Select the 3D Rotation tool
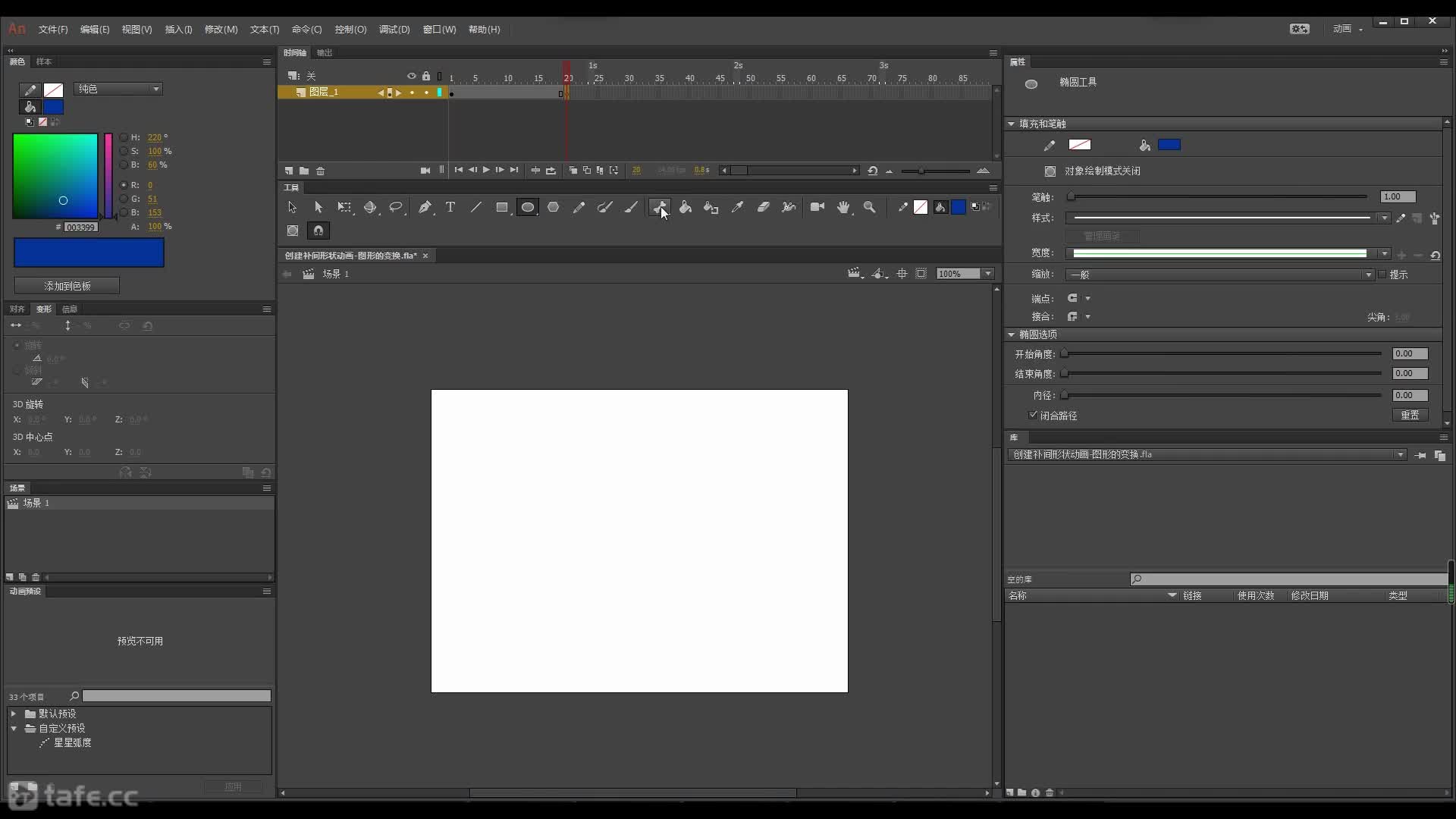Viewport: 1456px width, 819px height. coord(370,207)
